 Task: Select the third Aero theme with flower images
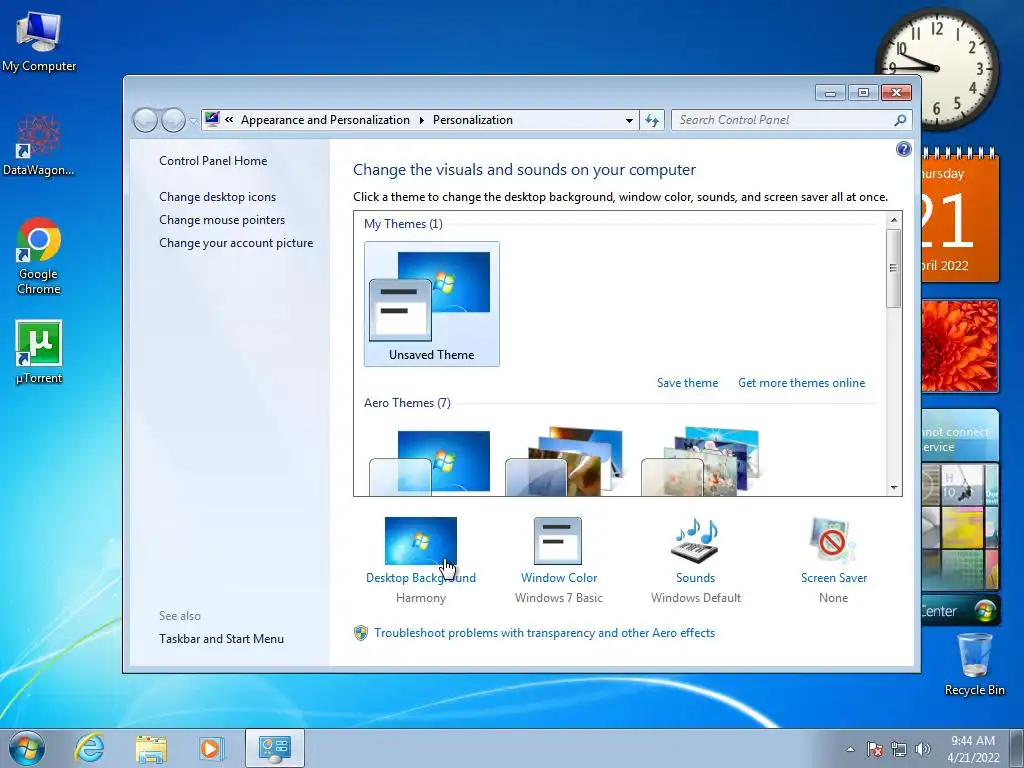click(x=701, y=461)
